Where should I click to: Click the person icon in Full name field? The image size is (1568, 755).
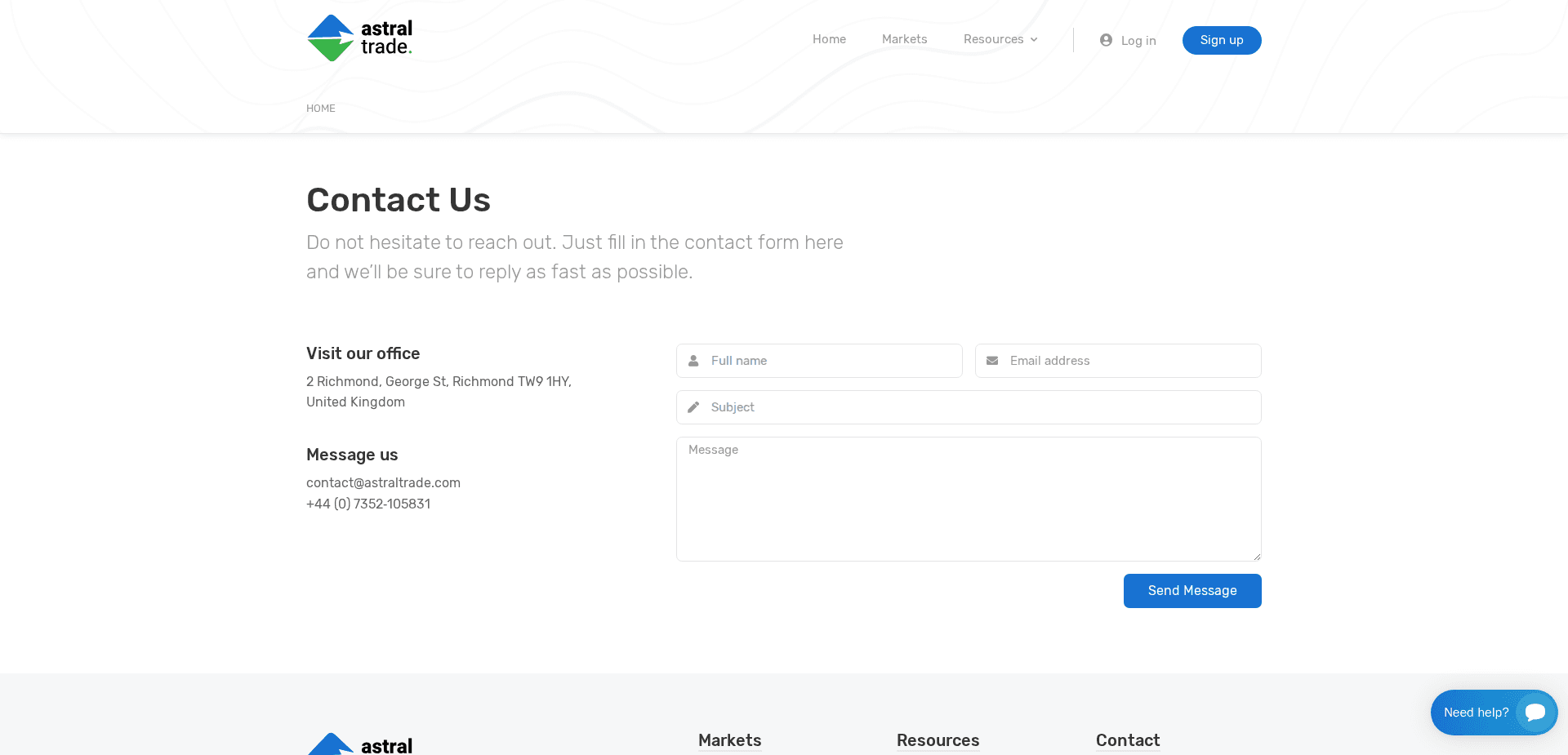tap(693, 360)
